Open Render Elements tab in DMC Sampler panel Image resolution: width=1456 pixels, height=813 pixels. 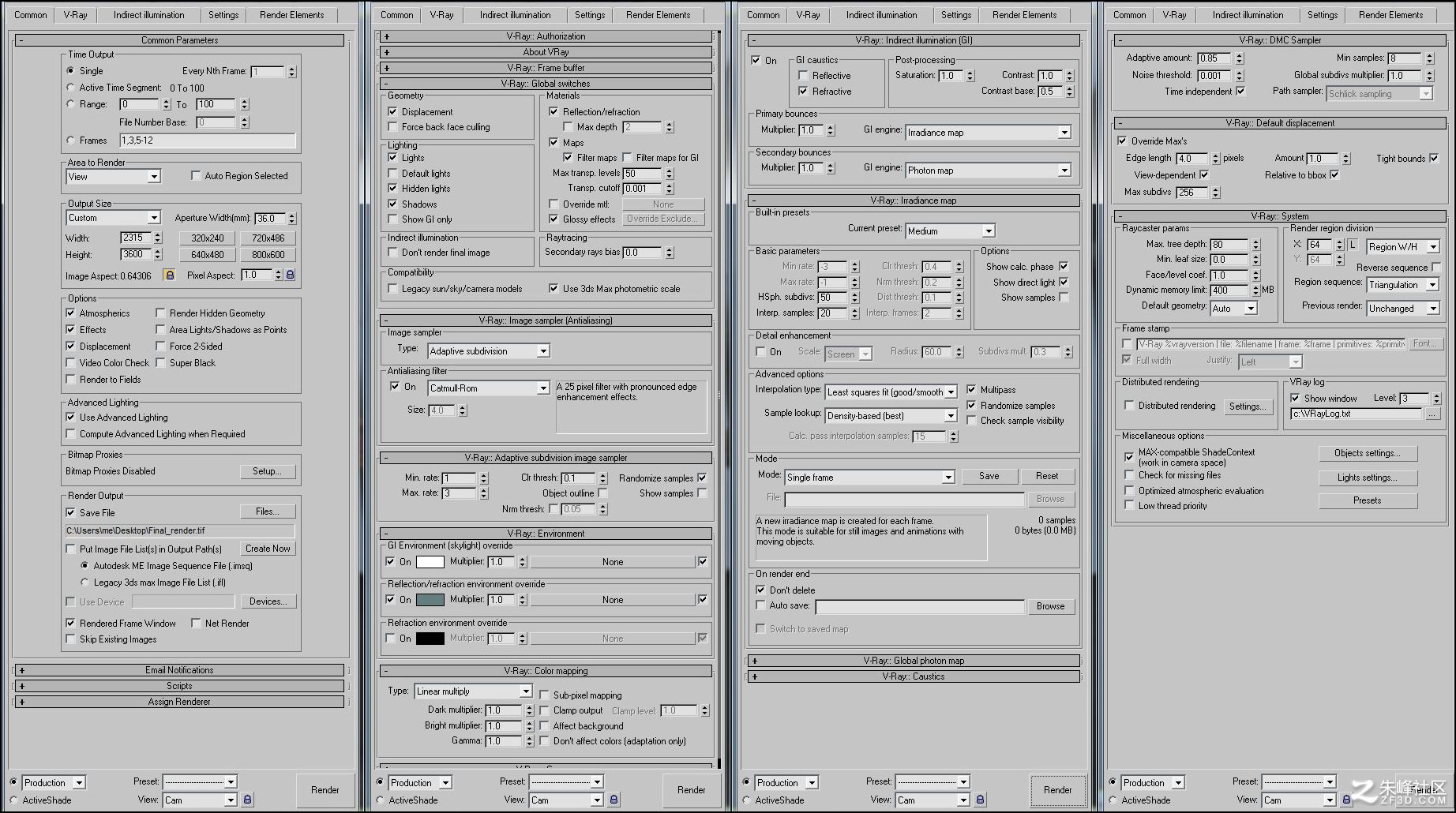1391,15
